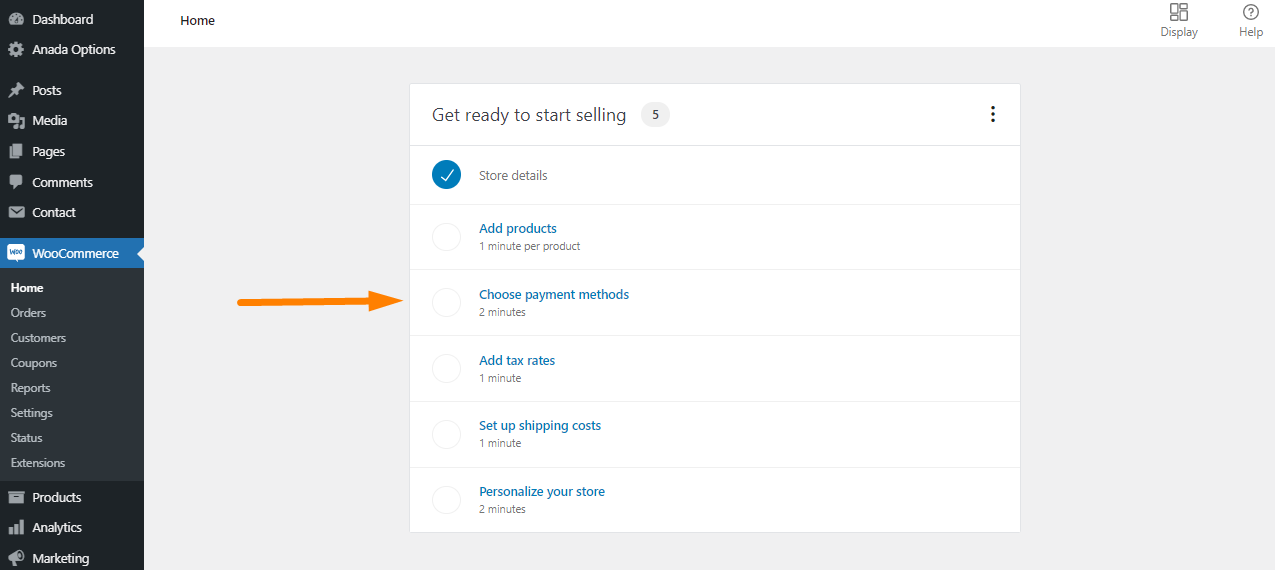
Task: Open the Analytics bar chart icon
Action: pyautogui.click(x=16, y=527)
